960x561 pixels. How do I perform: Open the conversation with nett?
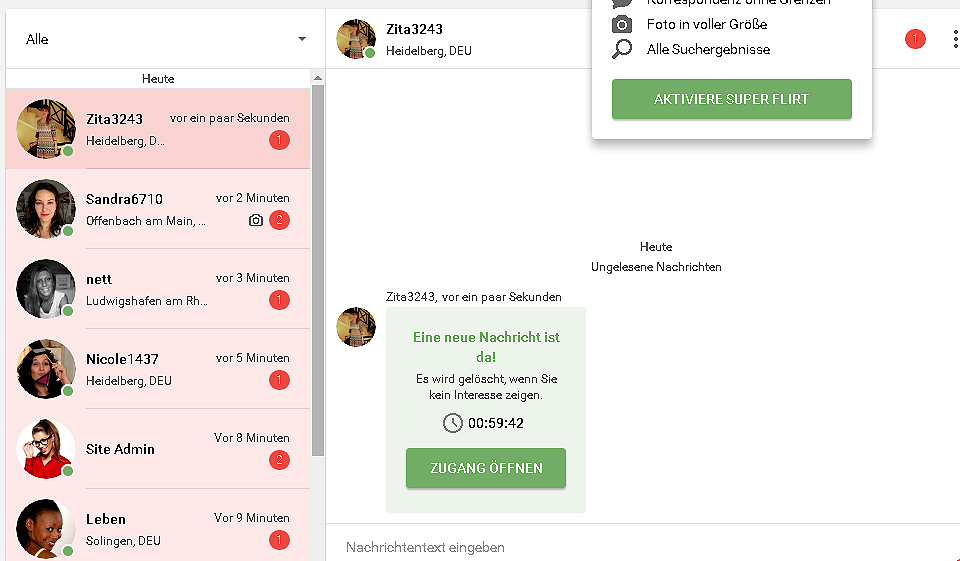[x=160, y=289]
